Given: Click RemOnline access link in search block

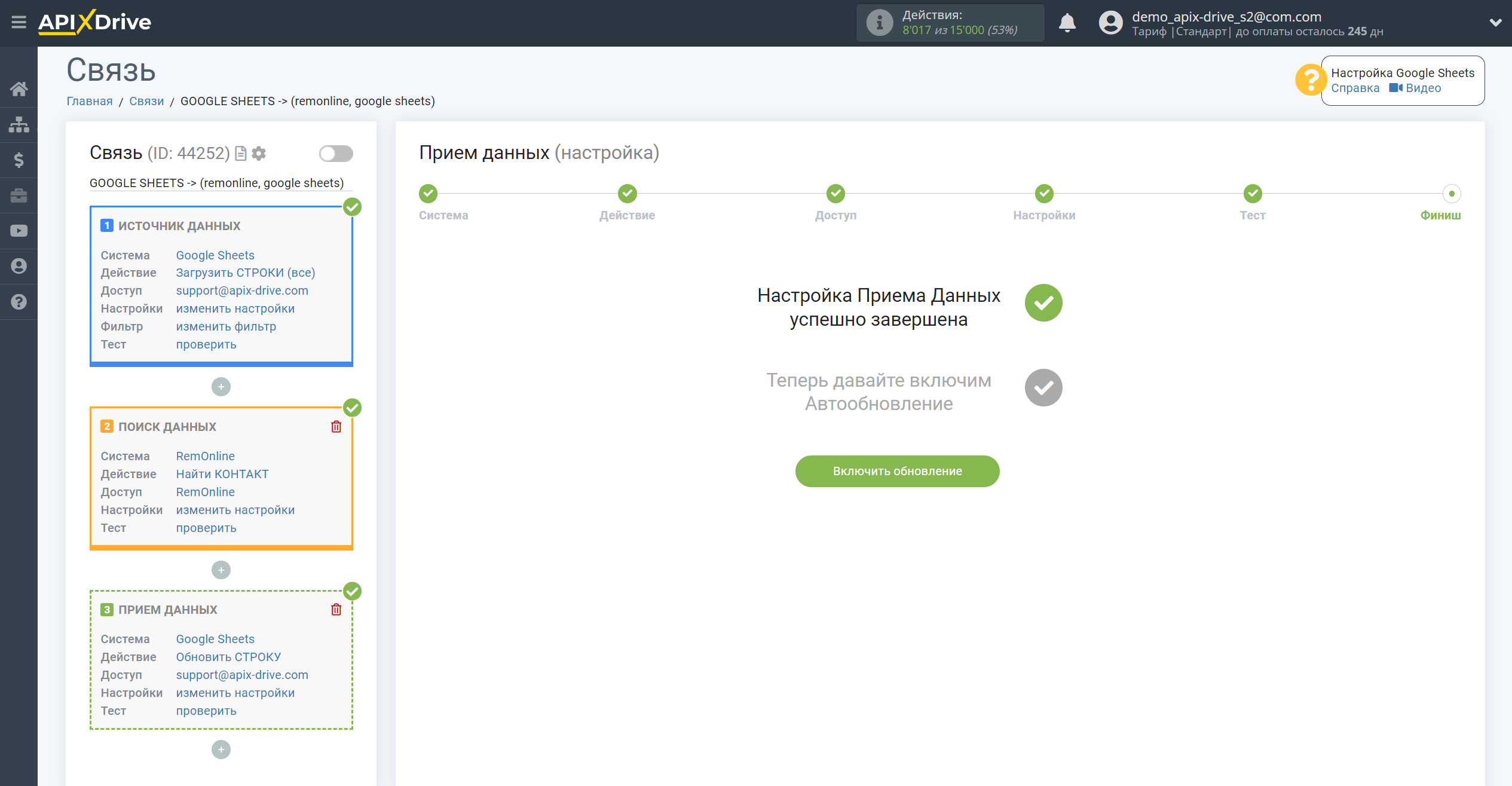Looking at the screenshot, I should (x=206, y=492).
